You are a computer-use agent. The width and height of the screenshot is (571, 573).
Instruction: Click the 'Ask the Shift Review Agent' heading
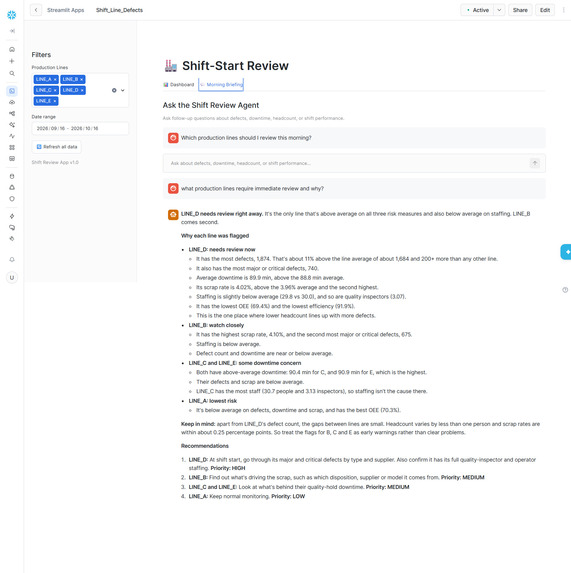coord(211,105)
